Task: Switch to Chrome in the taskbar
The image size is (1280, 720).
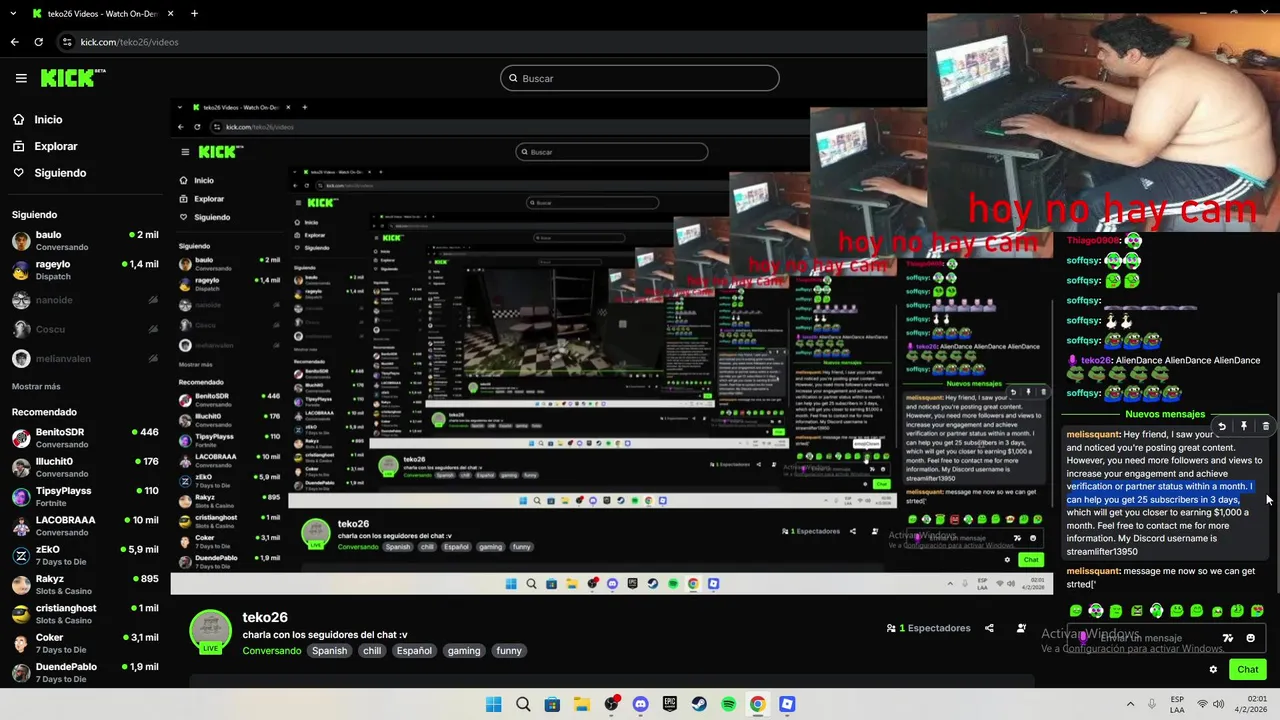Action: pyautogui.click(x=758, y=704)
